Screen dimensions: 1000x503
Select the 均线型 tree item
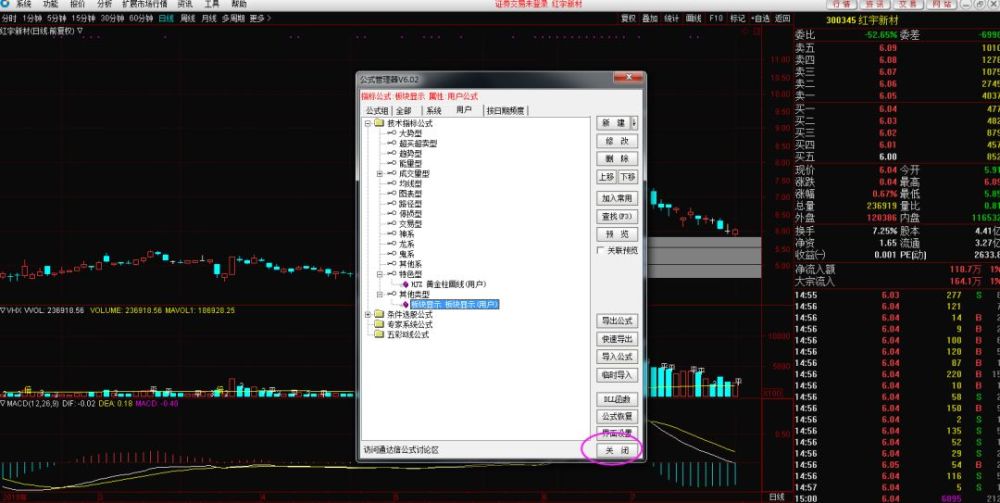410,183
